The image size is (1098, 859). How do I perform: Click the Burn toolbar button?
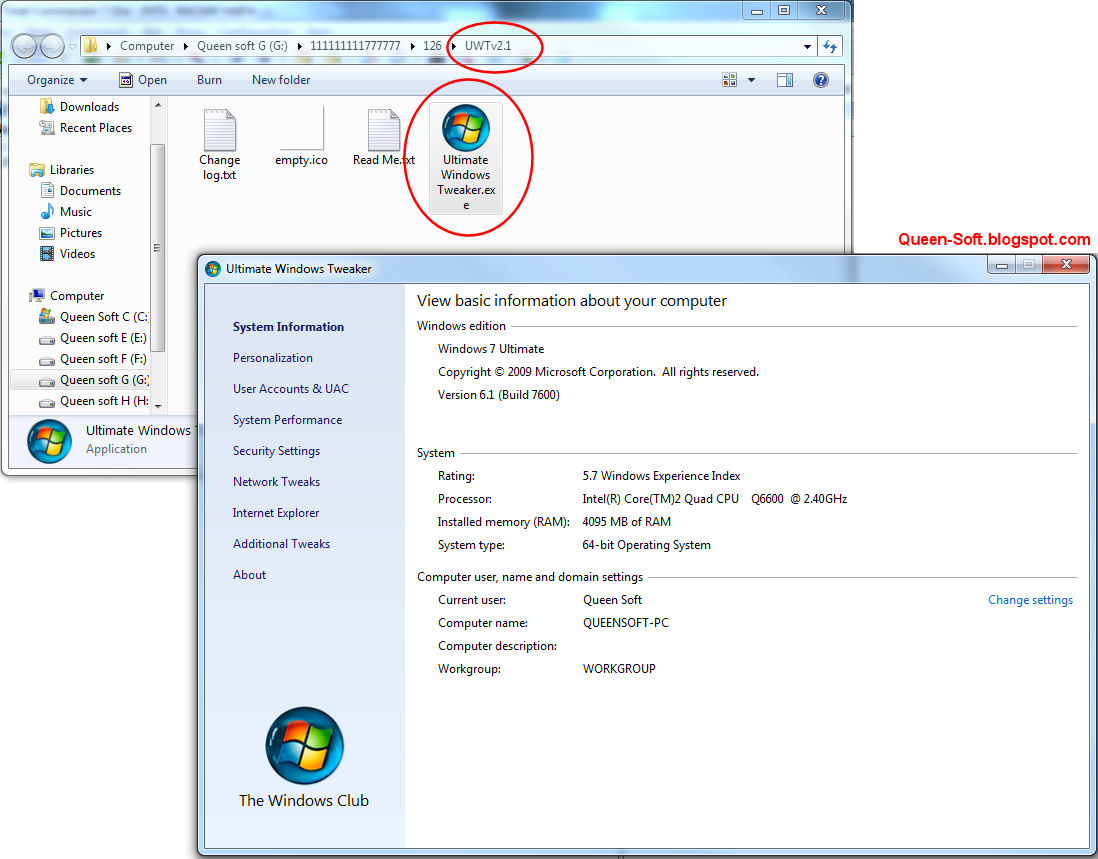pyautogui.click(x=209, y=80)
